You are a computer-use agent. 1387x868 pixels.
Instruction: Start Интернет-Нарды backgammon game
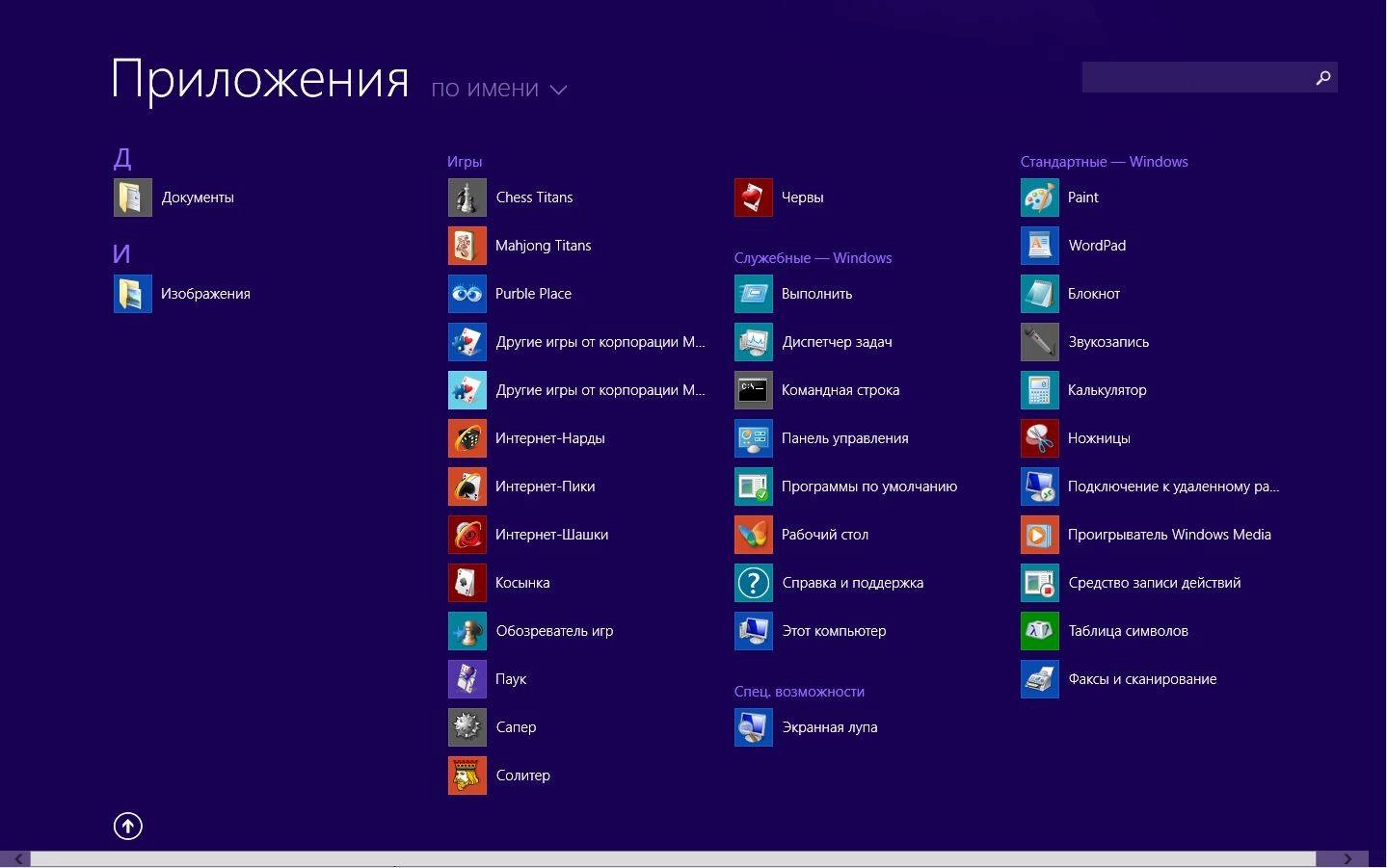point(526,438)
